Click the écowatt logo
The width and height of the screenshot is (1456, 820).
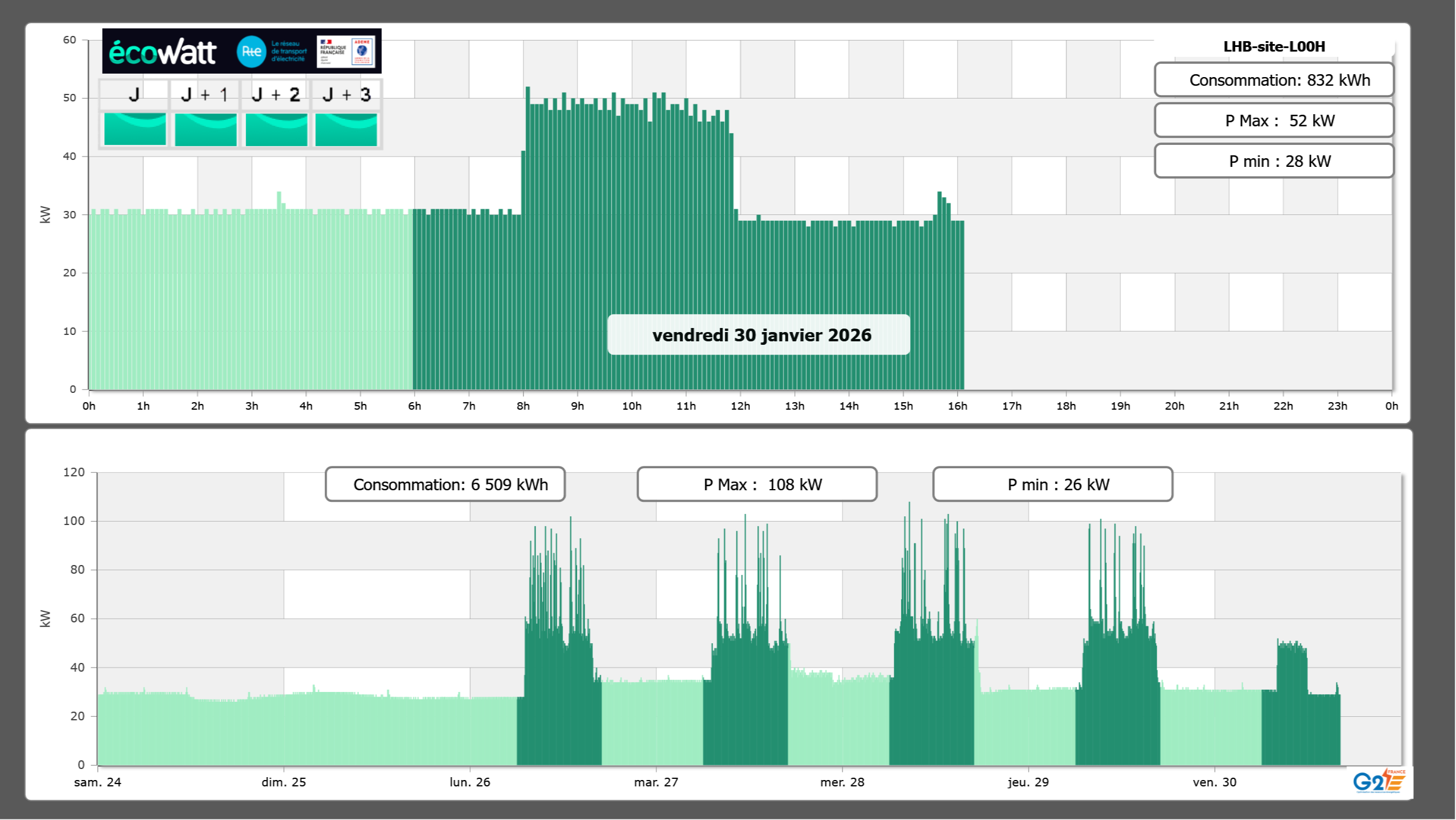(162, 52)
